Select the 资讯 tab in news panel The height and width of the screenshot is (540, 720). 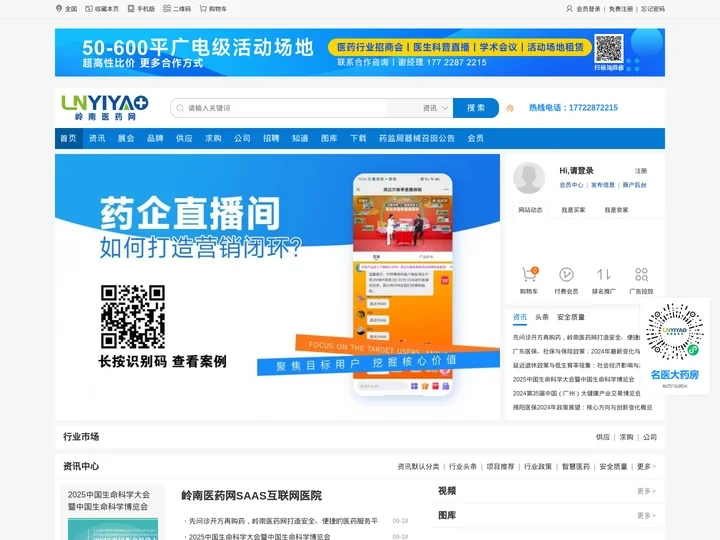tap(520, 317)
